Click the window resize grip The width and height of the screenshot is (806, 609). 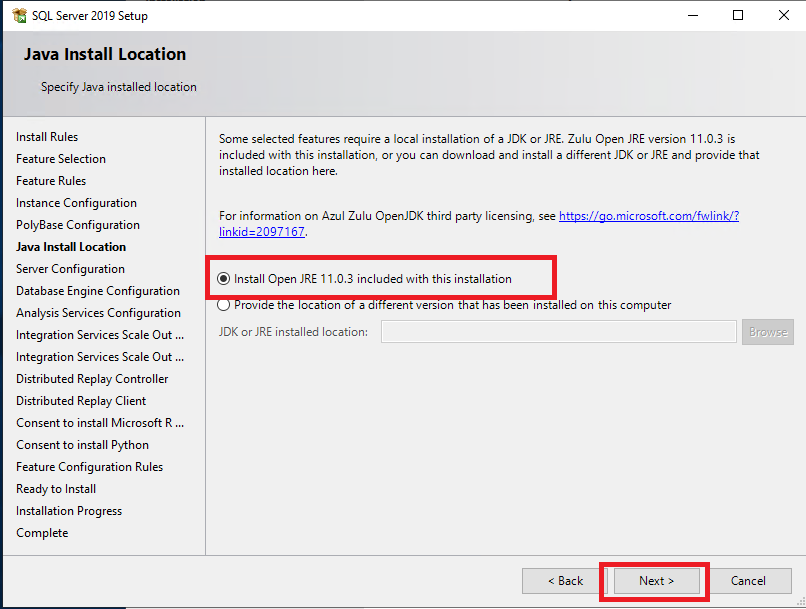click(x=800, y=601)
